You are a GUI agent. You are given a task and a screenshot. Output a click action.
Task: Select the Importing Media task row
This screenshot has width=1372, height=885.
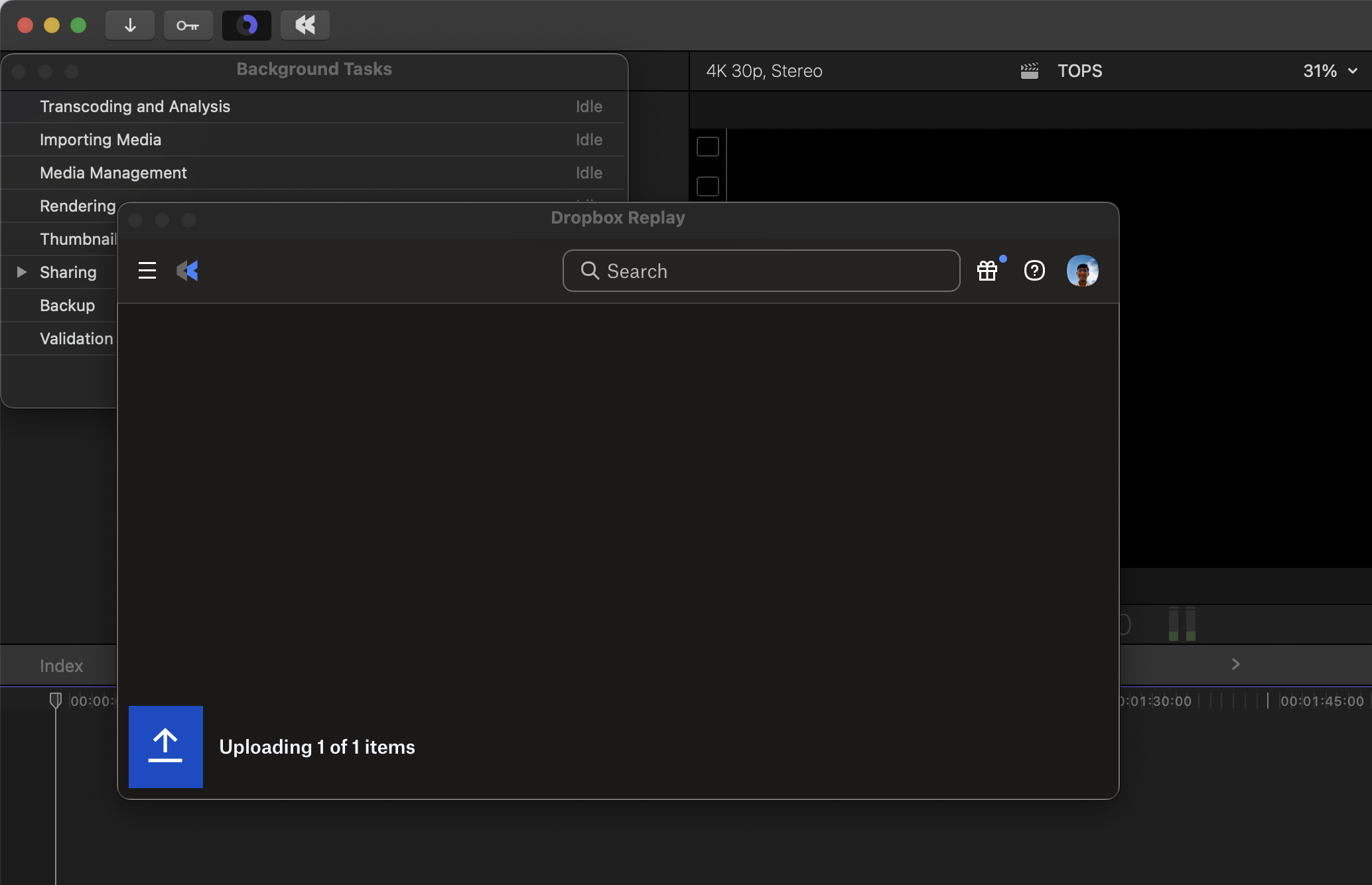coord(313,140)
